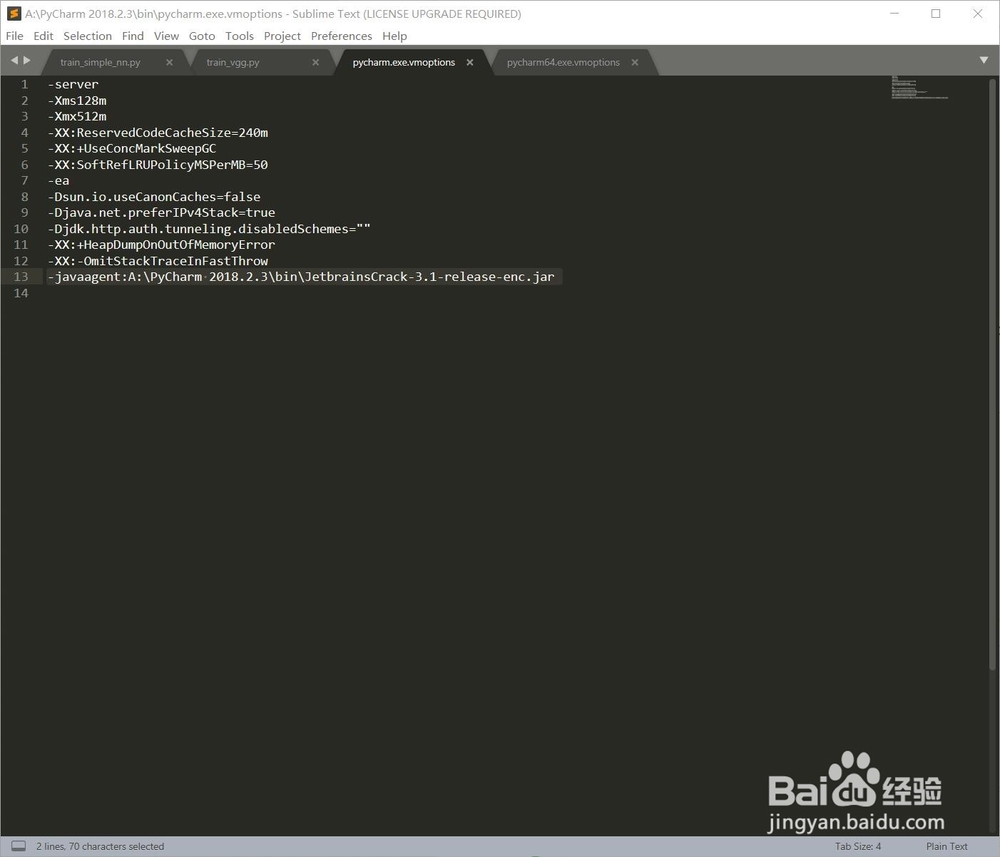Click the OmitStackTraceInFastThrow line
1000x857 pixels.
[x=158, y=261]
